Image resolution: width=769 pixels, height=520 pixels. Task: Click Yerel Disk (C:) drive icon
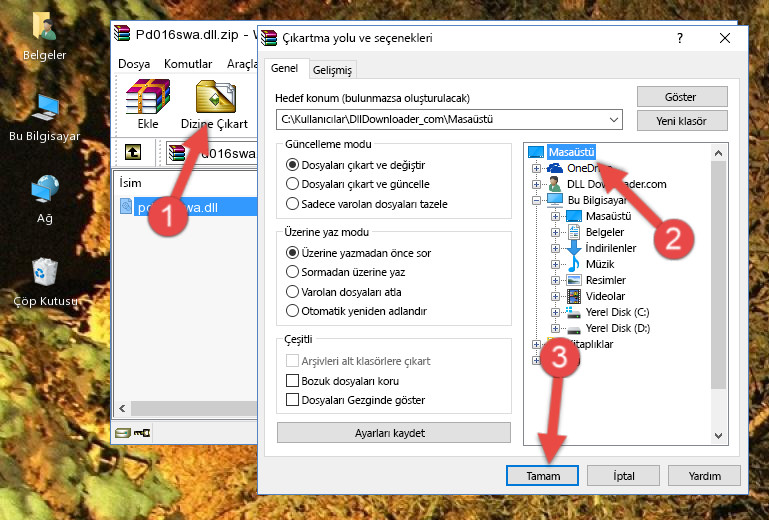(573, 312)
